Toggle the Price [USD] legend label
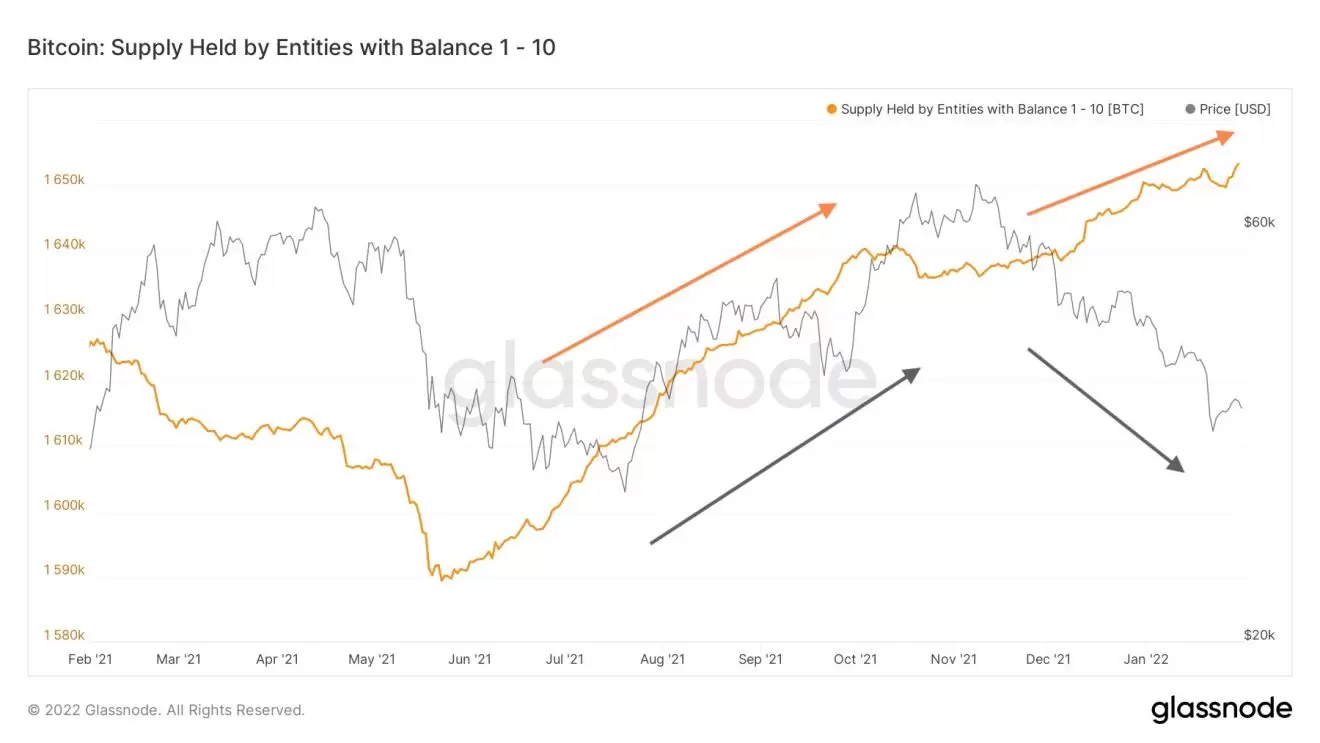The height and width of the screenshot is (743, 1320). click(1235, 109)
